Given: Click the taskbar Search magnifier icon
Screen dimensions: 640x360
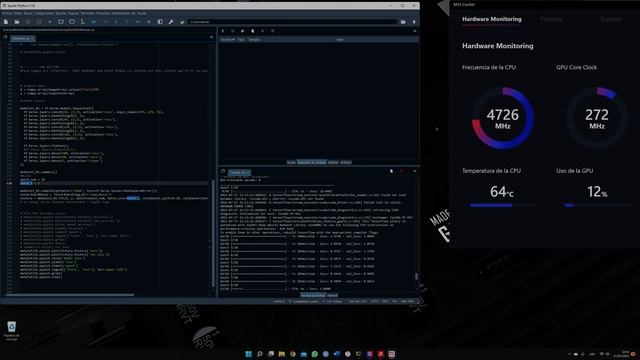Looking at the screenshot, I should (x=260, y=354).
